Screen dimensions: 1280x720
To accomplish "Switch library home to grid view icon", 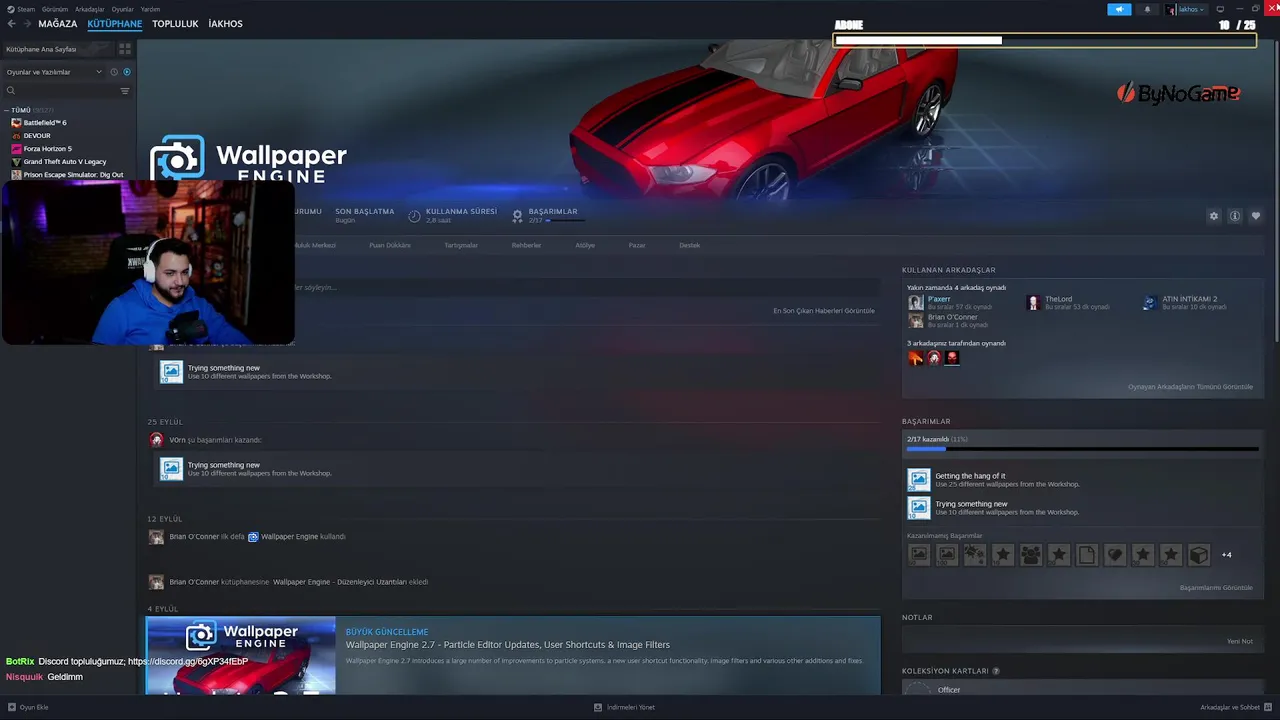I will click(125, 48).
